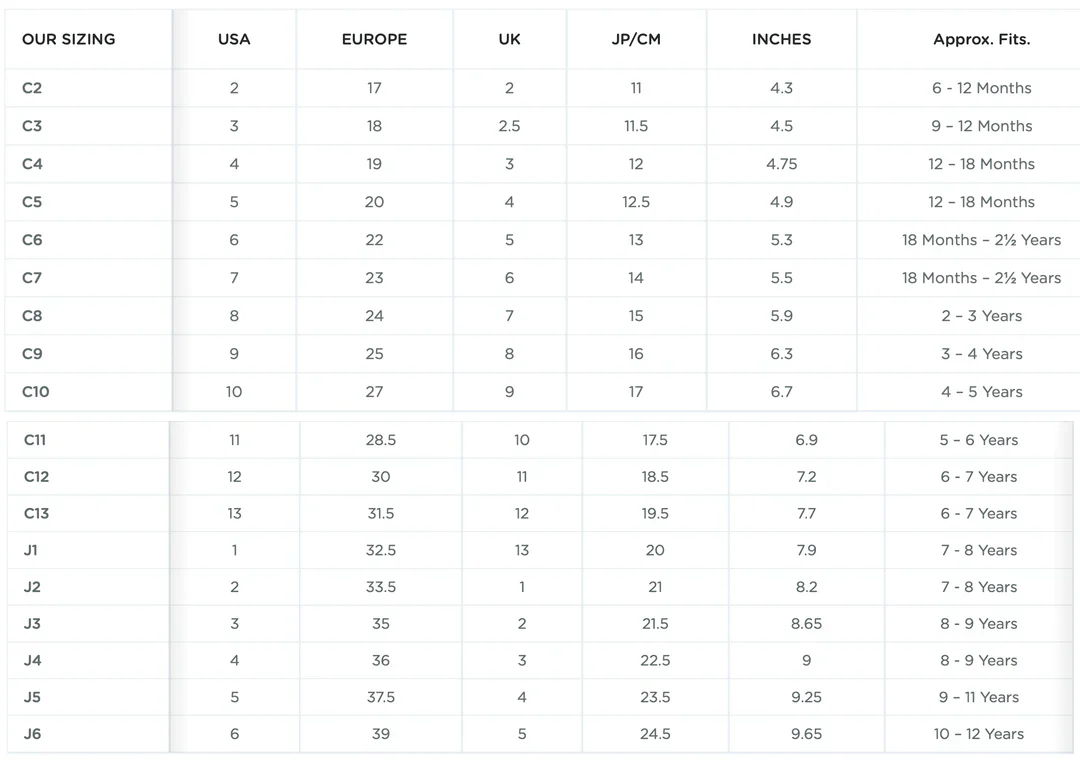Select the C10 size row label
1080x760 pixels.
pyautogui.click(x=35, y=392)
